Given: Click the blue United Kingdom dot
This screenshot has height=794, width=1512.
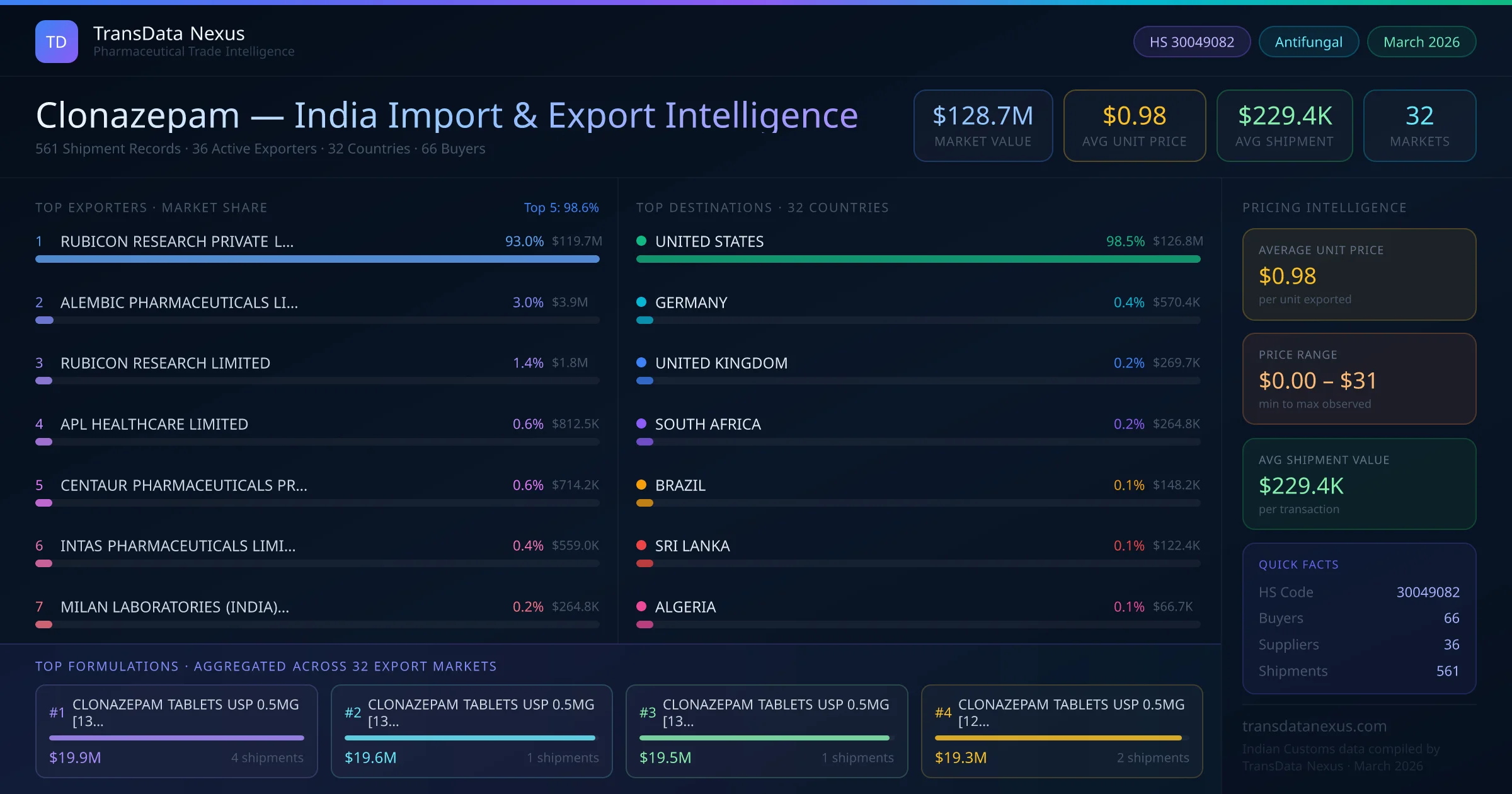Looking at the screenshot, I should [x=641, y=362].
